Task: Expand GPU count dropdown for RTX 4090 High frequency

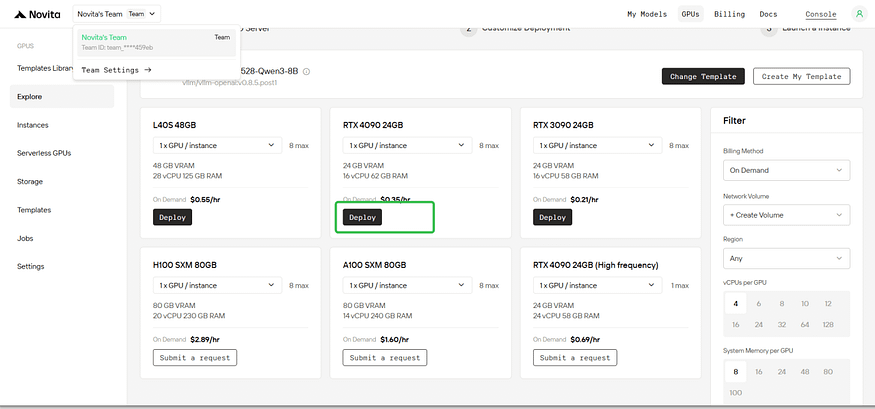Action: click(597, 285)
